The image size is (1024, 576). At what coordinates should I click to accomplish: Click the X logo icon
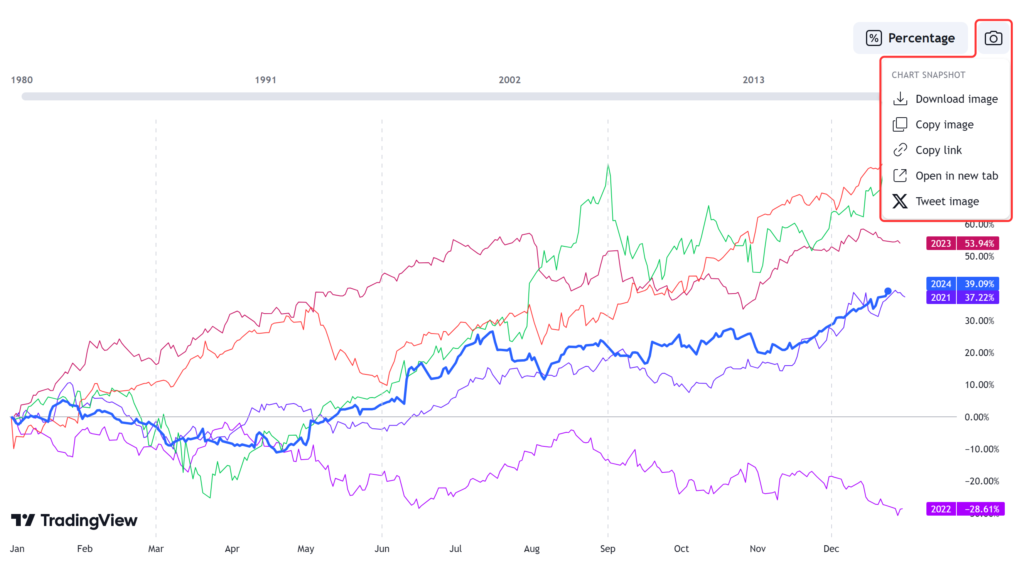coord(900,201)
